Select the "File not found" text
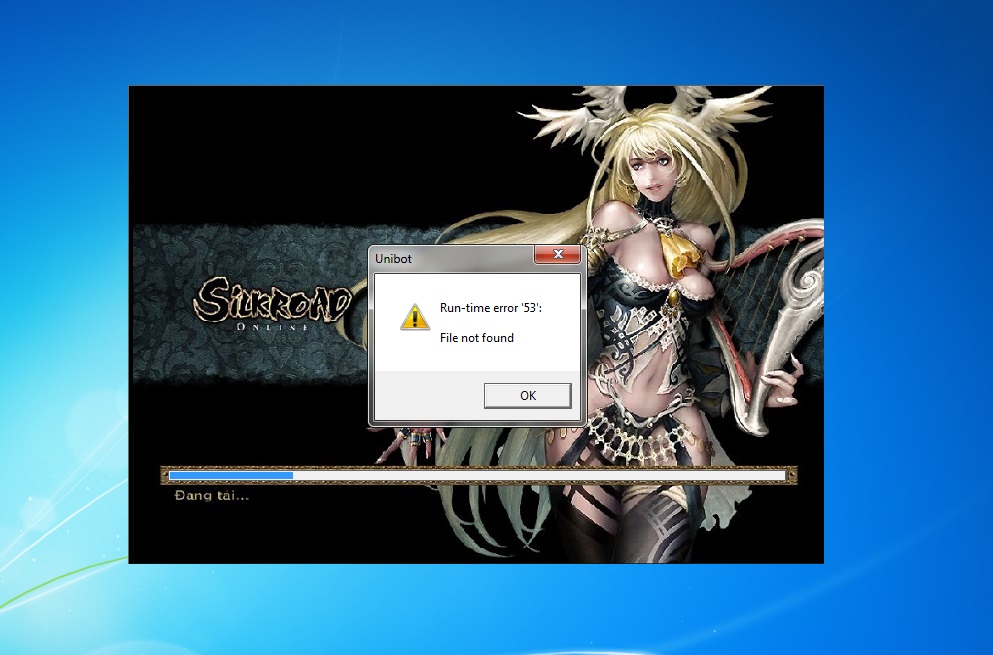The image size is (993, 655). pyautogui.click(x=477, y=338)
